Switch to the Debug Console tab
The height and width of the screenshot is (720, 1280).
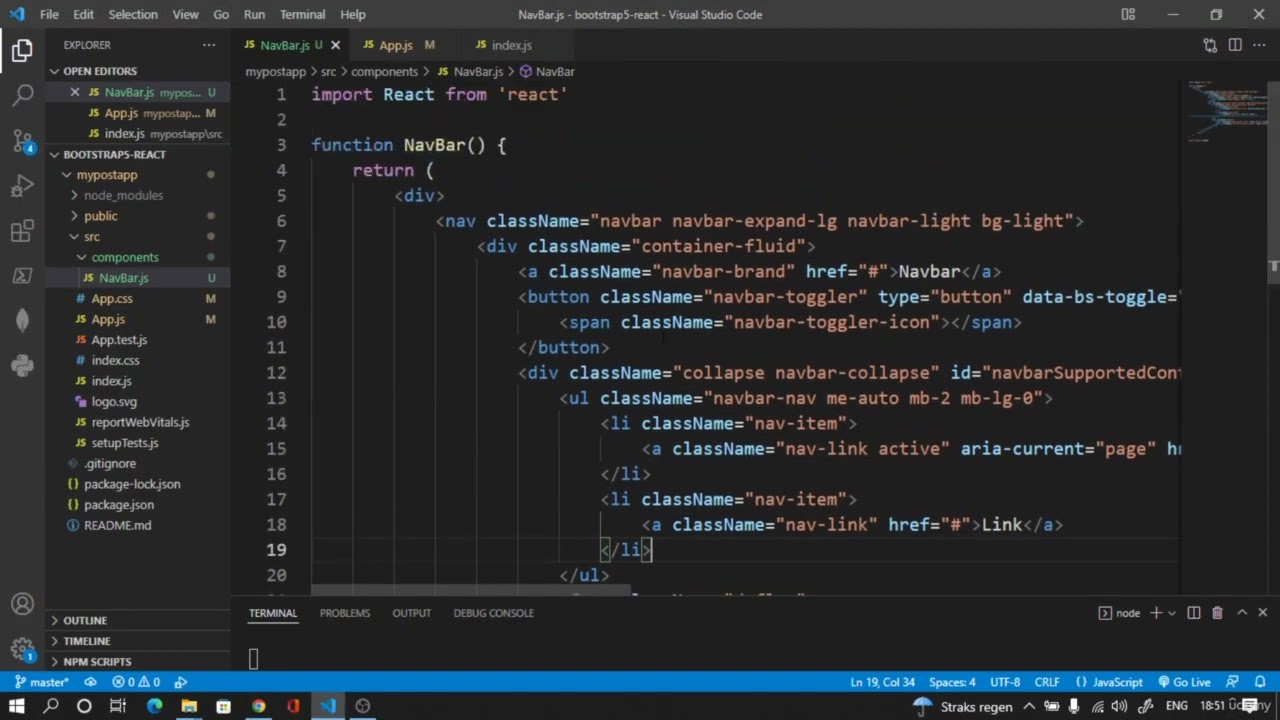(493, 613)
